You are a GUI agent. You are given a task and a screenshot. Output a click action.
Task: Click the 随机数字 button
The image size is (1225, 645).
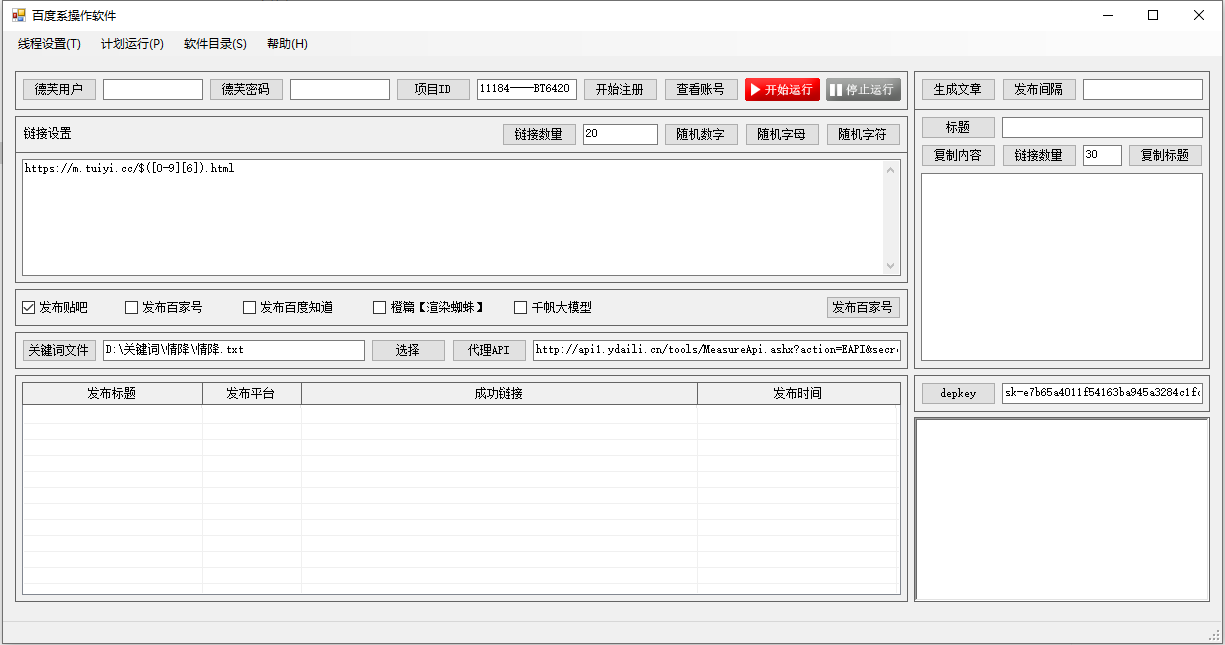tap(701, 134)
